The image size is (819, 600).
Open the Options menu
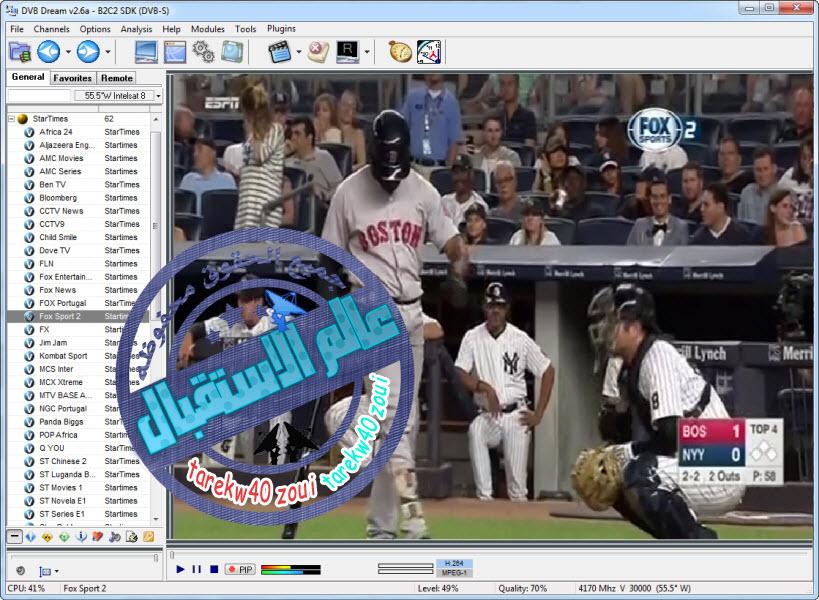click(x=95, y=29)
